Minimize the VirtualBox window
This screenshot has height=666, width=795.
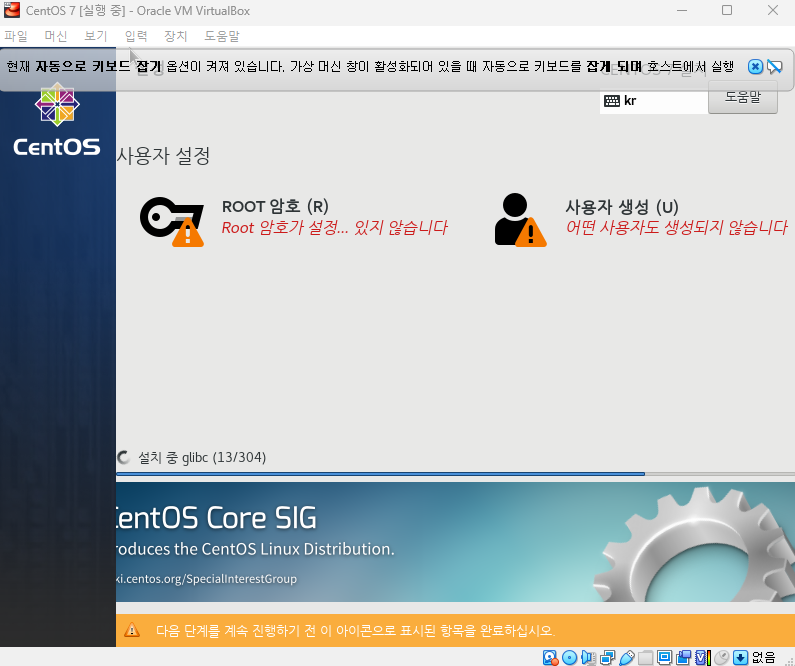[x=682, y=10]
